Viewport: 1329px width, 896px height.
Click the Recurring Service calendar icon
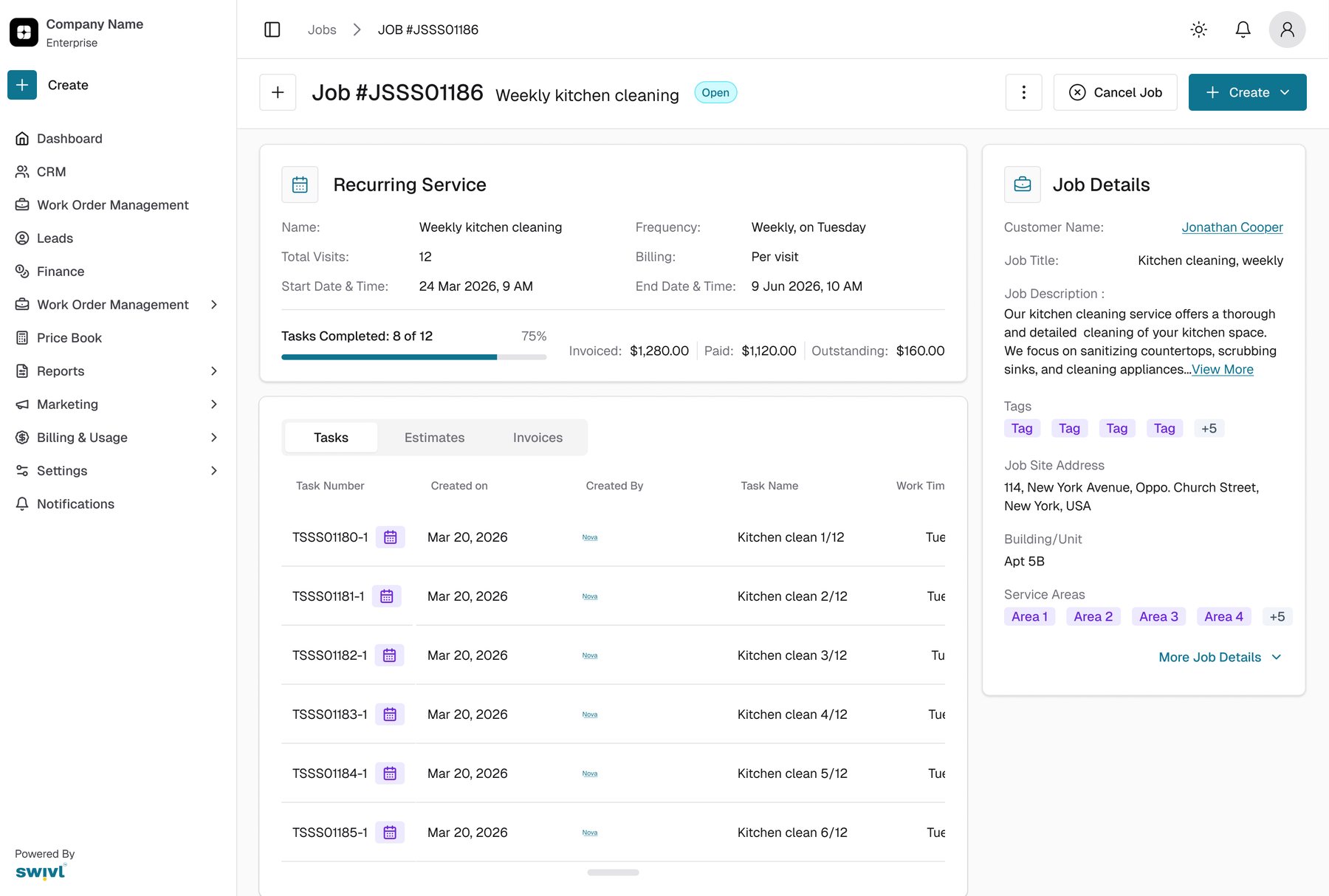point(300,185)
